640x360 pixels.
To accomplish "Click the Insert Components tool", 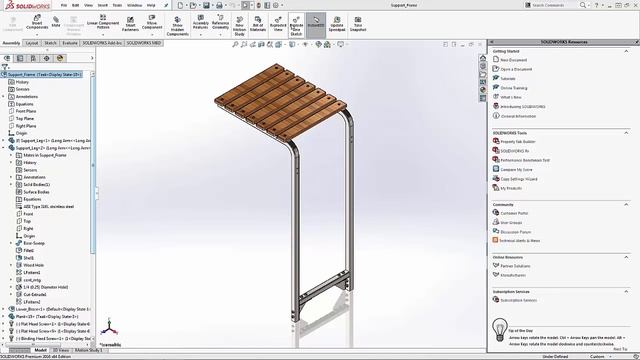I will [37, 22].
